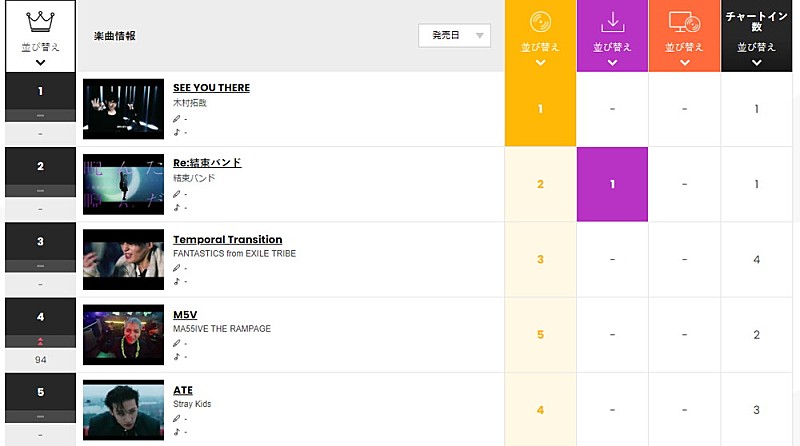The height and width of the screenshot is (446, 800).
Task: Sort by the orange streaming column
Action: pos(684,54)
